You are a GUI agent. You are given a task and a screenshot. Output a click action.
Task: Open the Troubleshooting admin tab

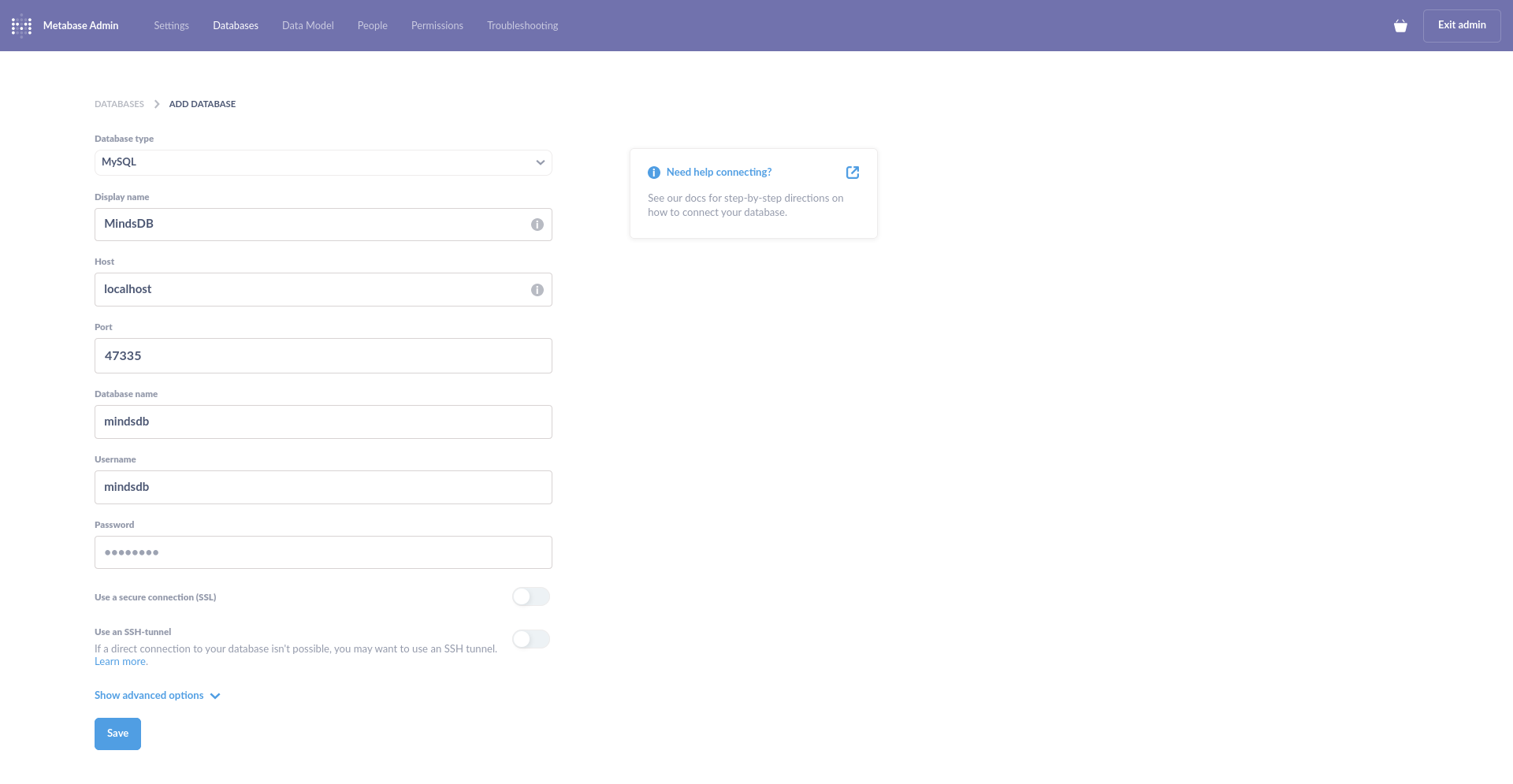(x=522, y=26)
